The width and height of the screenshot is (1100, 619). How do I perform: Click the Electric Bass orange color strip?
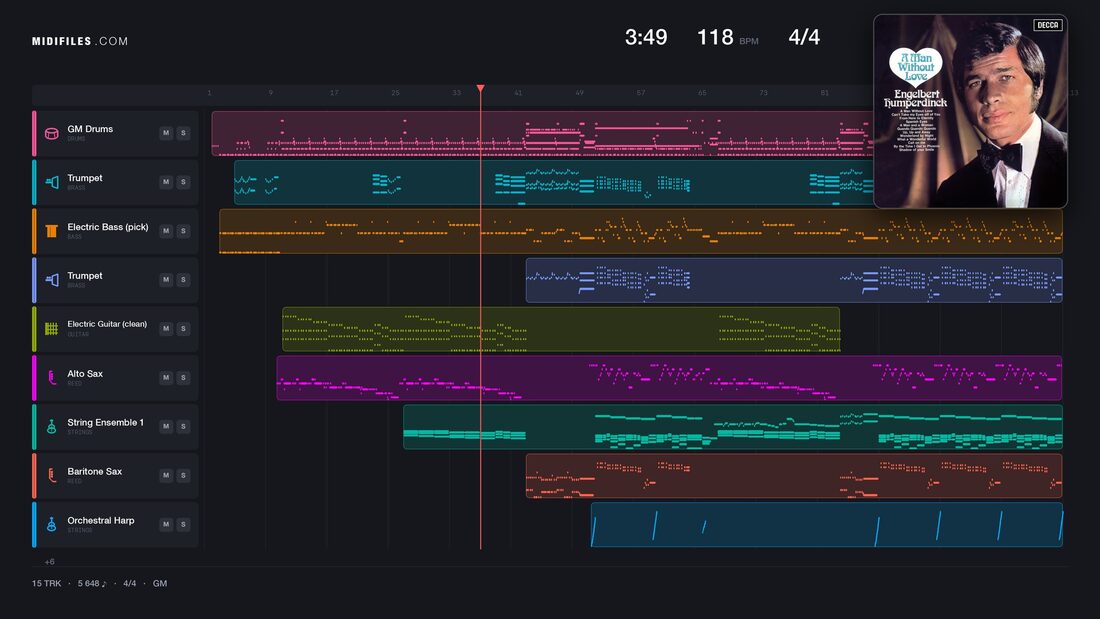34,231
